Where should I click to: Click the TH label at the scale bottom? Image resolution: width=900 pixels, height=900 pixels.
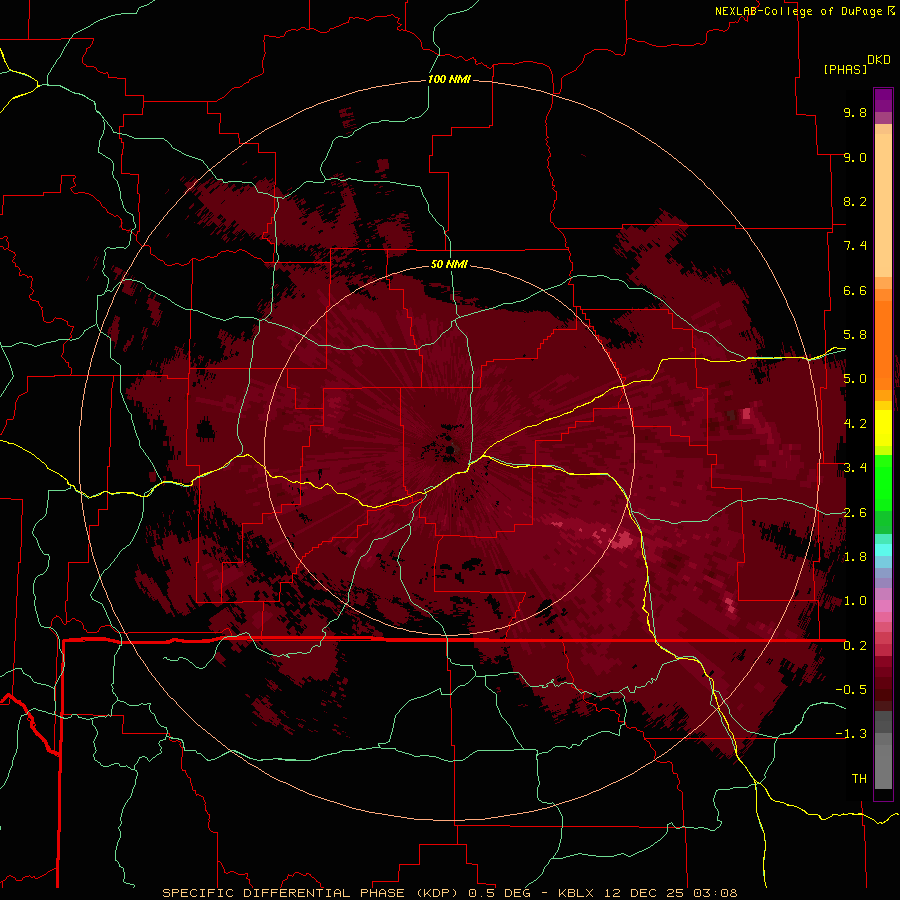(x=859, y=779)
